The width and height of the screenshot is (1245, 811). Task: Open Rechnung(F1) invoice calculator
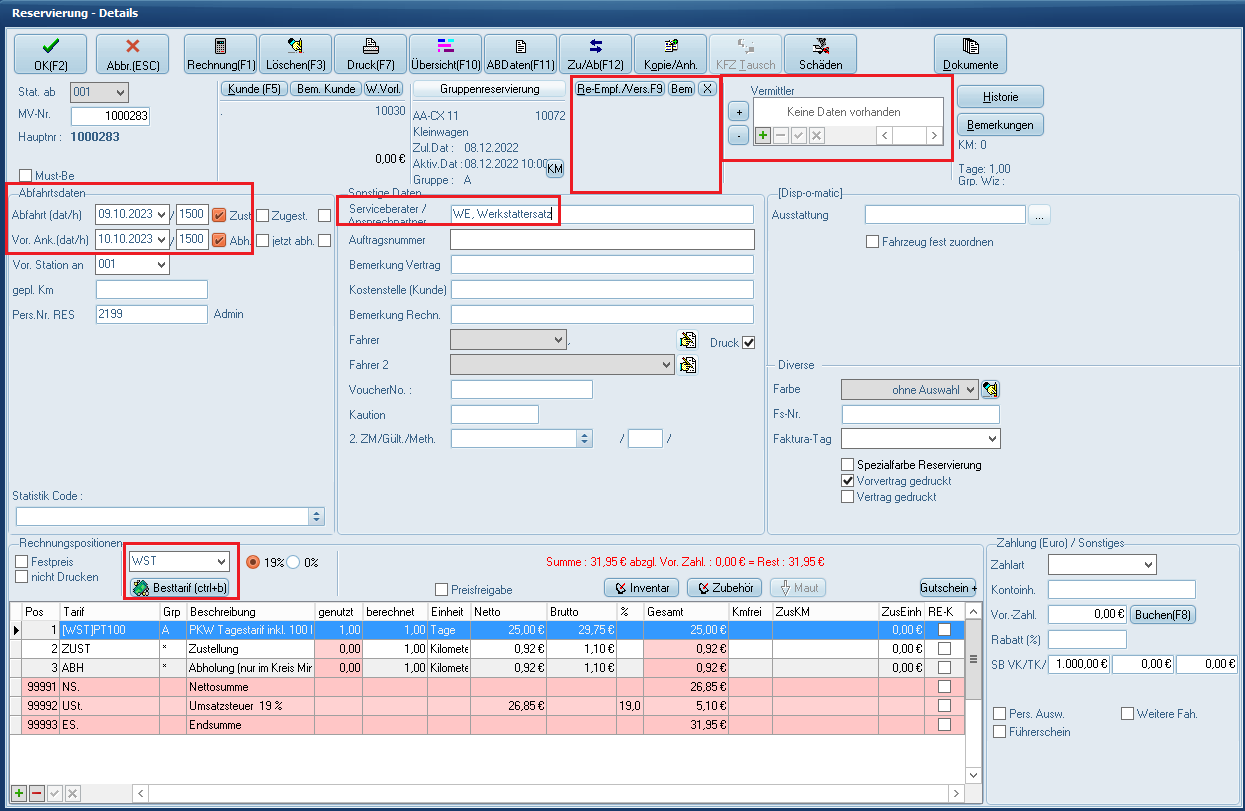[x=220, y=54]
